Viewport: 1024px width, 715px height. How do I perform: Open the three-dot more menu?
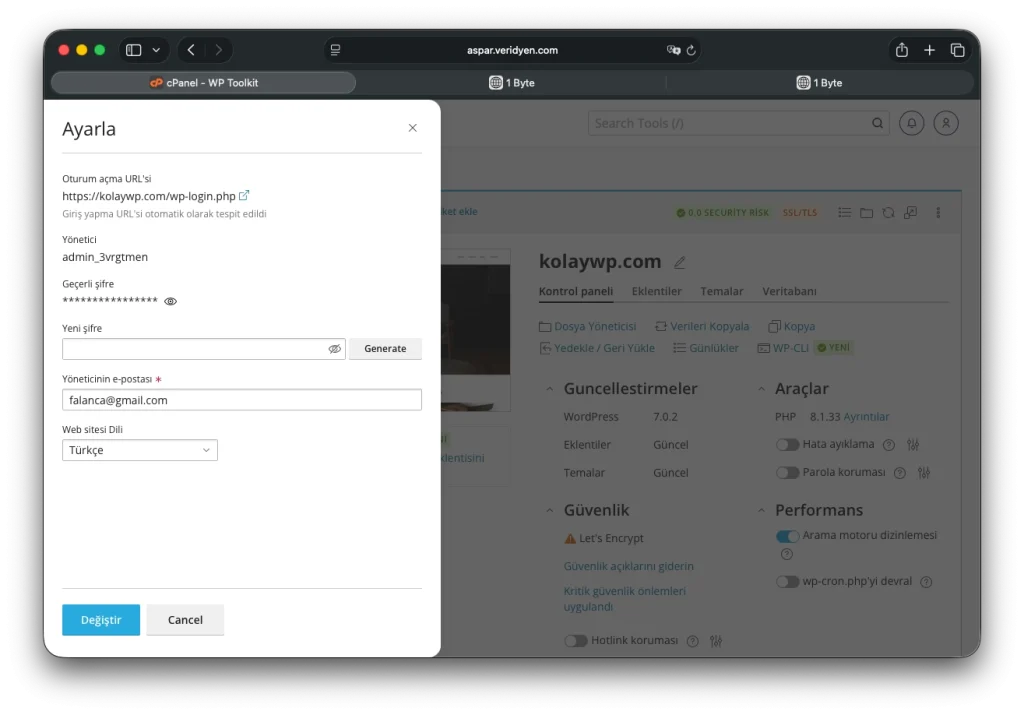938,213
